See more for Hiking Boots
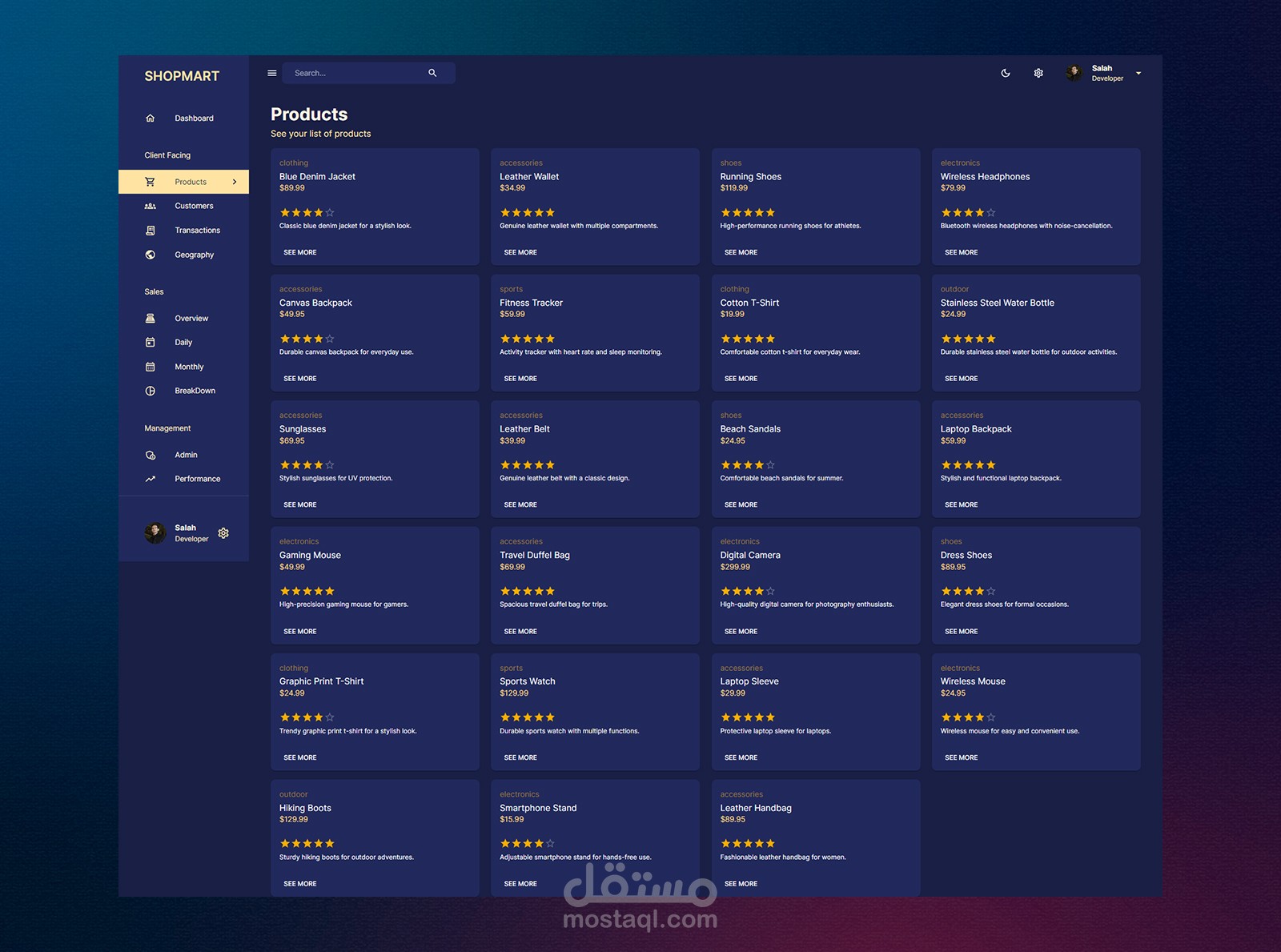This screenshot has width=1281, height=952. (x=300, y=884)
